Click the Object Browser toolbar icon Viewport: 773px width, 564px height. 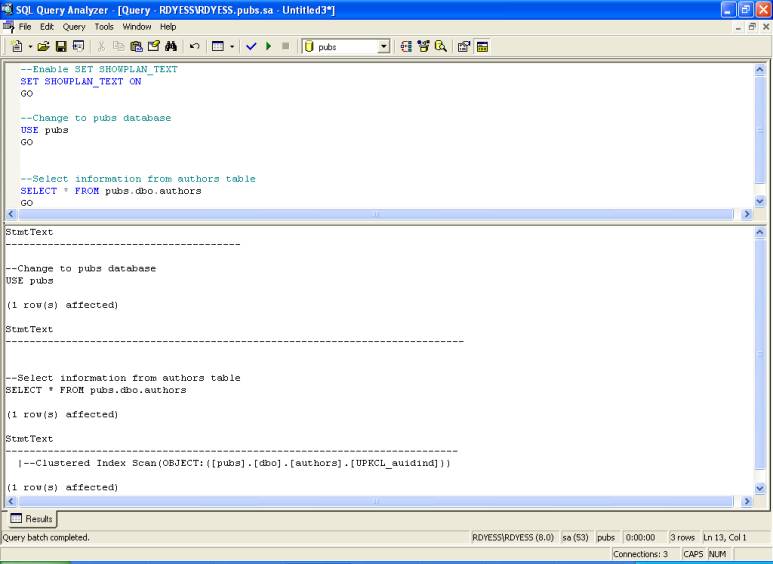423,46
